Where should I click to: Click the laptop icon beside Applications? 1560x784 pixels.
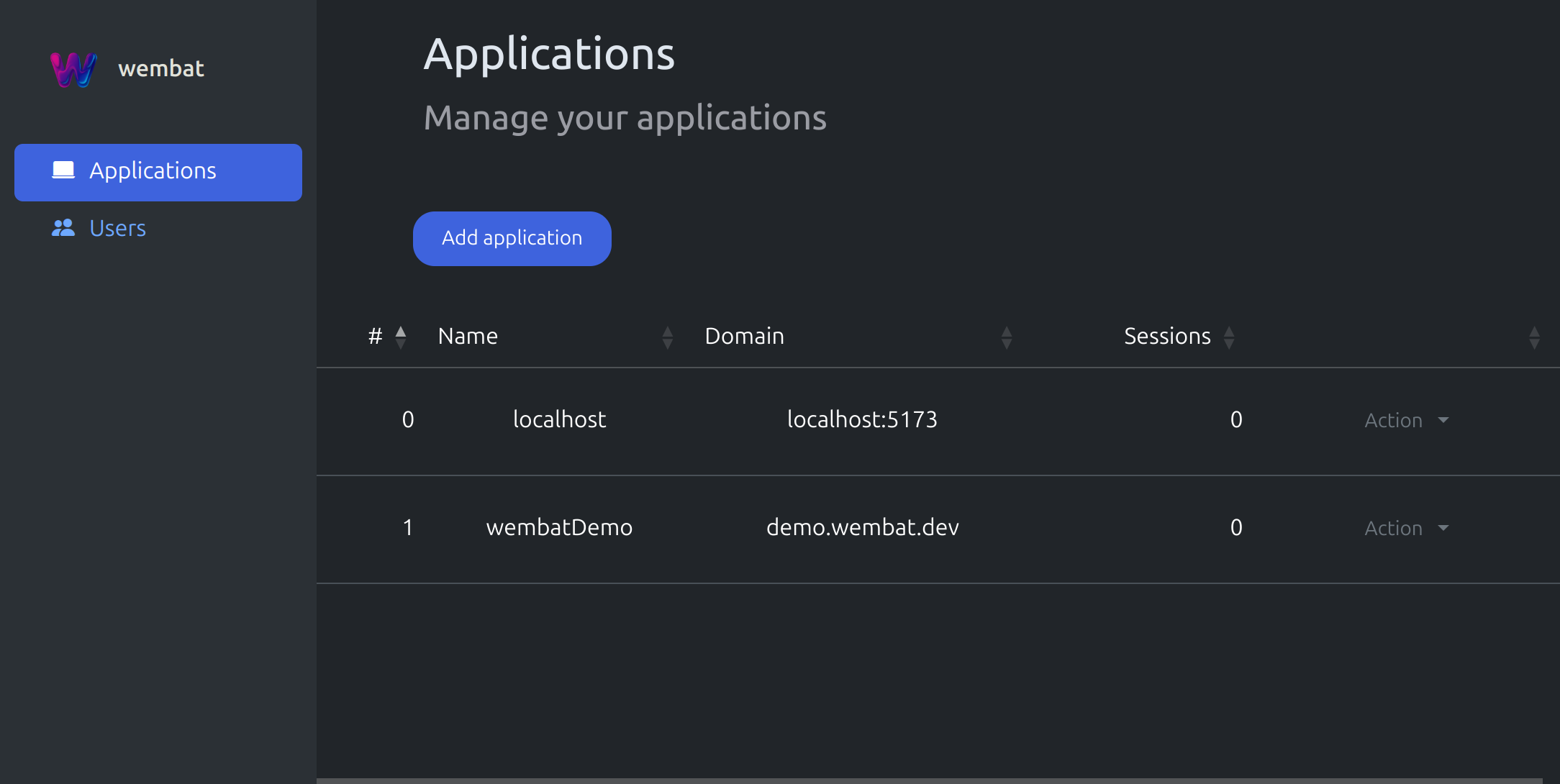63,170
